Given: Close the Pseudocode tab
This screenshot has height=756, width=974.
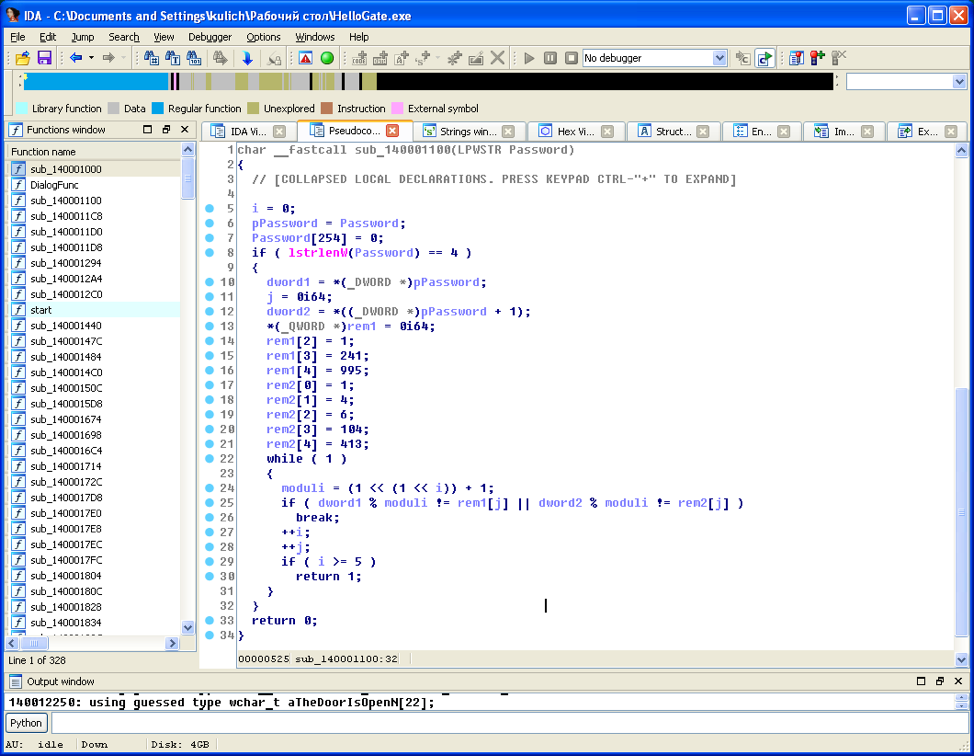Looking at the screenshot, I should (393, 131).
